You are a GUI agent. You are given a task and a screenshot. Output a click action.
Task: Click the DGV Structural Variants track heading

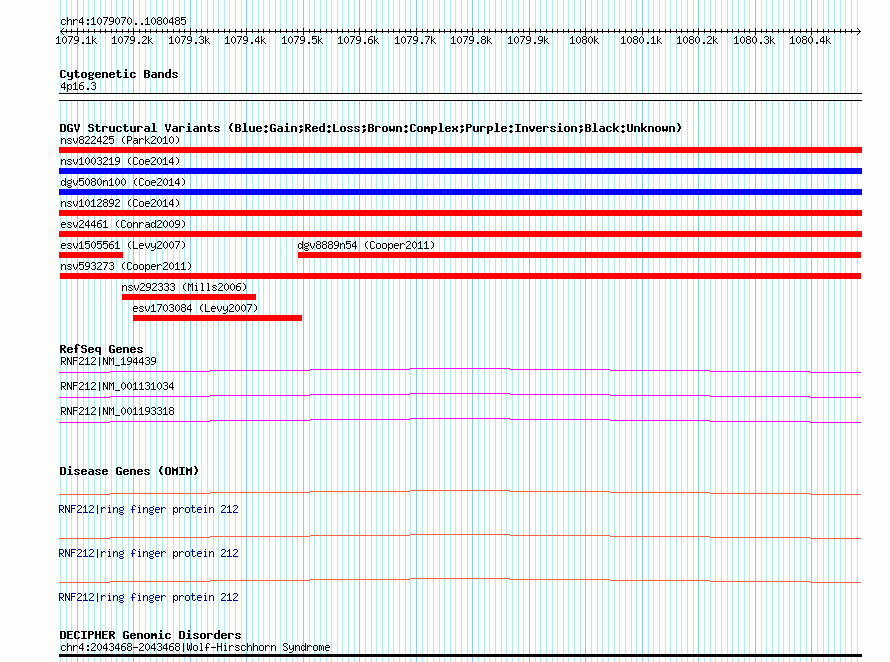tap(371, 128)
